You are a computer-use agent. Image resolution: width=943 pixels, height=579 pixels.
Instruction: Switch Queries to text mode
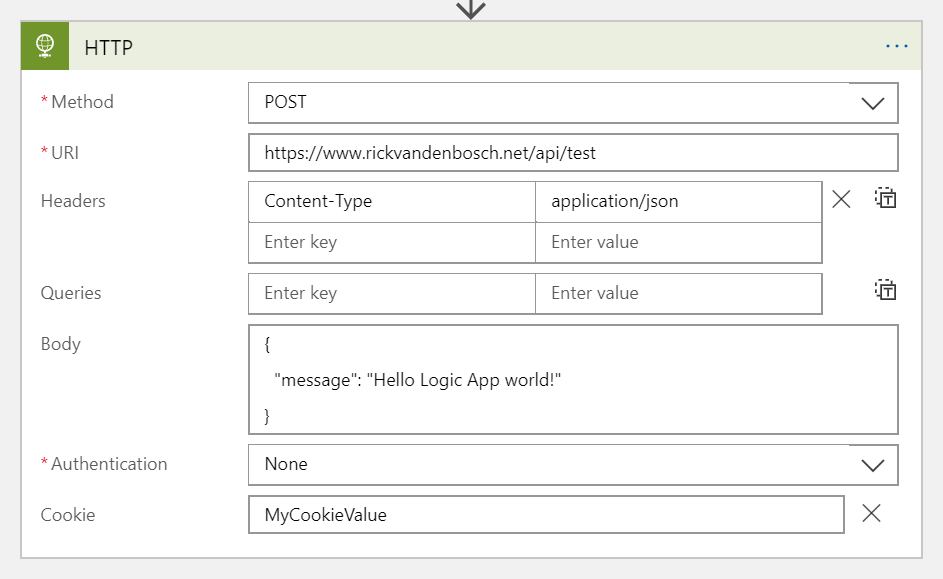tap(885, 291)
